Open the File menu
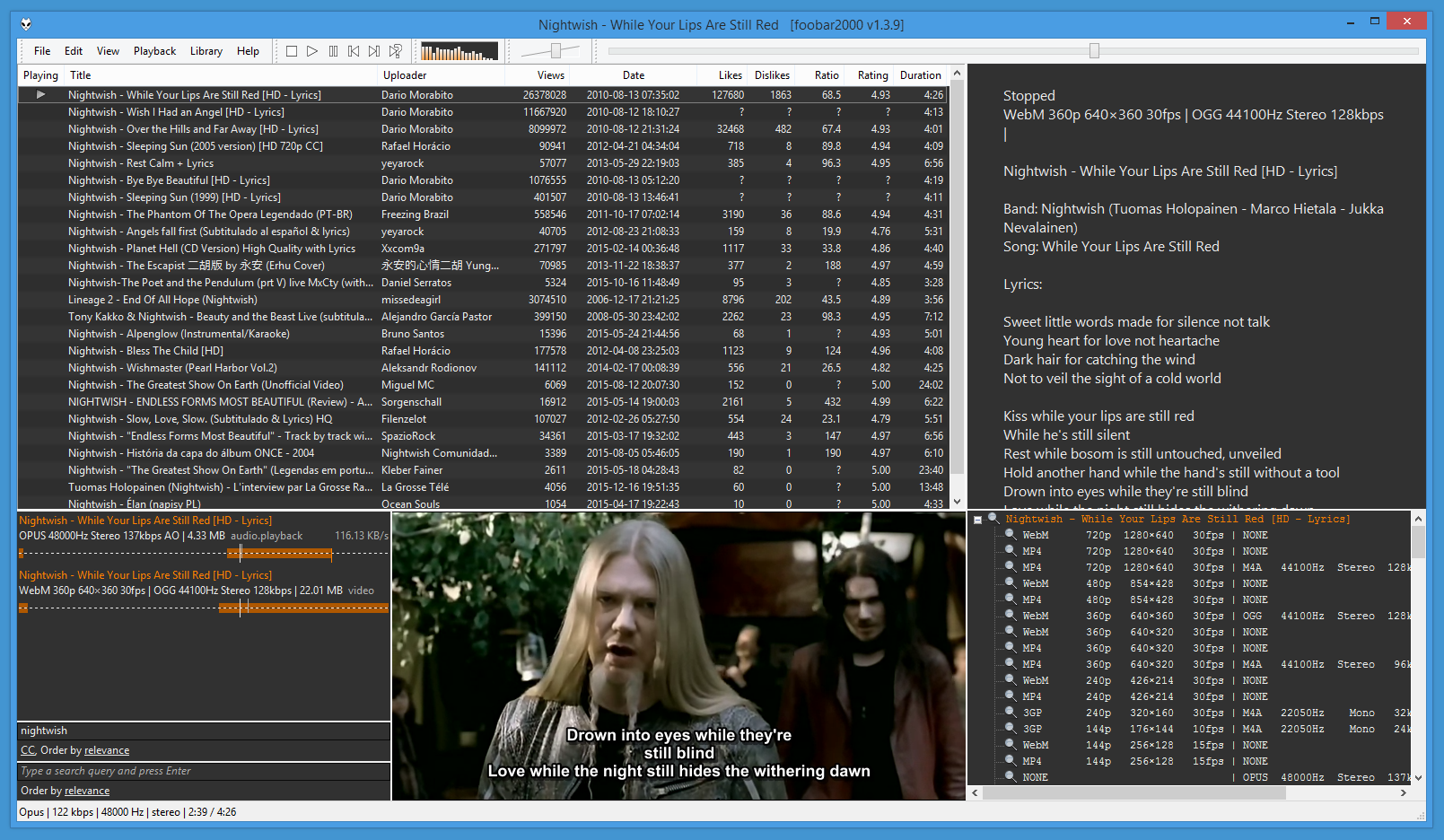The height and width of the screenshot is (840, 1444). [42, 51]
